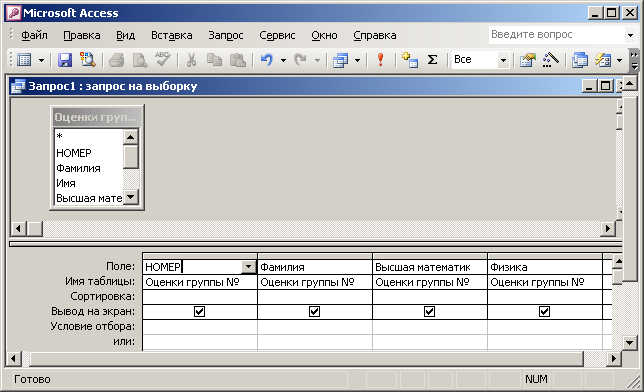
Task: Click the Cut scissors icon
Action: (191, 60)
